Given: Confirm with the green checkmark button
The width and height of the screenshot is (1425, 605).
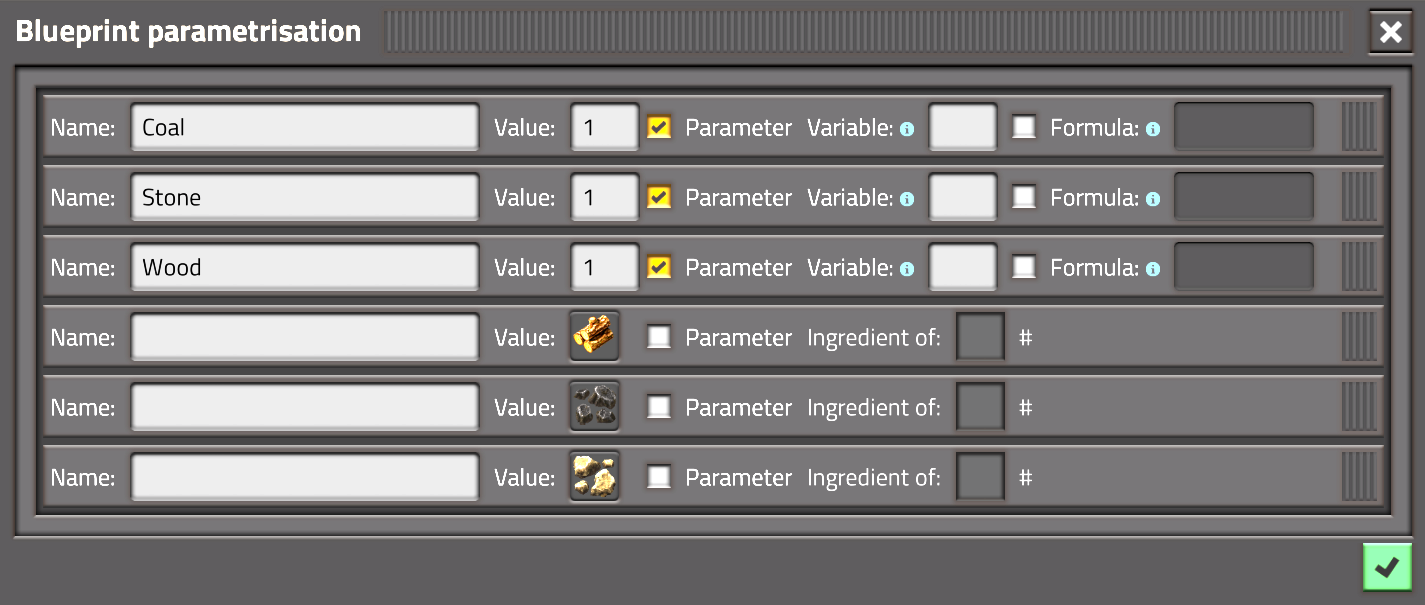Looking at the screenshot, I should pyautogui.click(x=1387, y=567).
